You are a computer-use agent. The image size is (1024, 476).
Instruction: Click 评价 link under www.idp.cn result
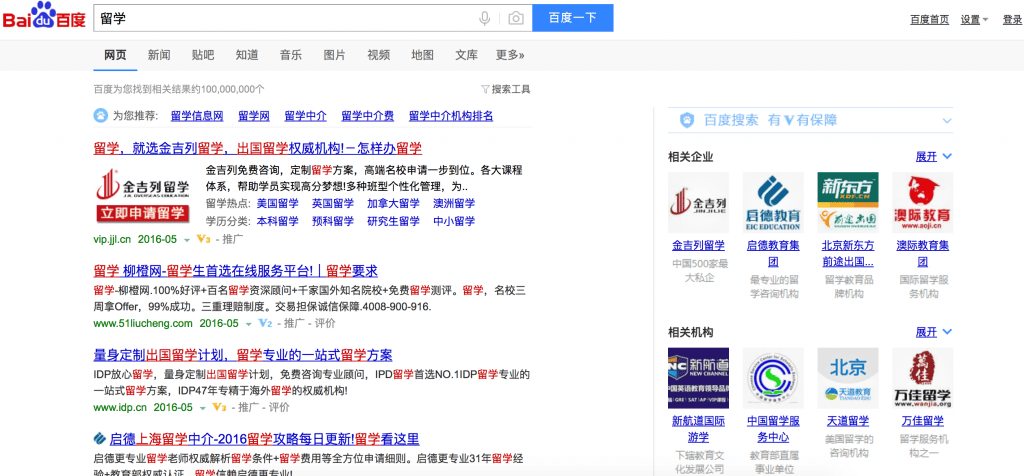pyautogui.click(x=279, y=407)
